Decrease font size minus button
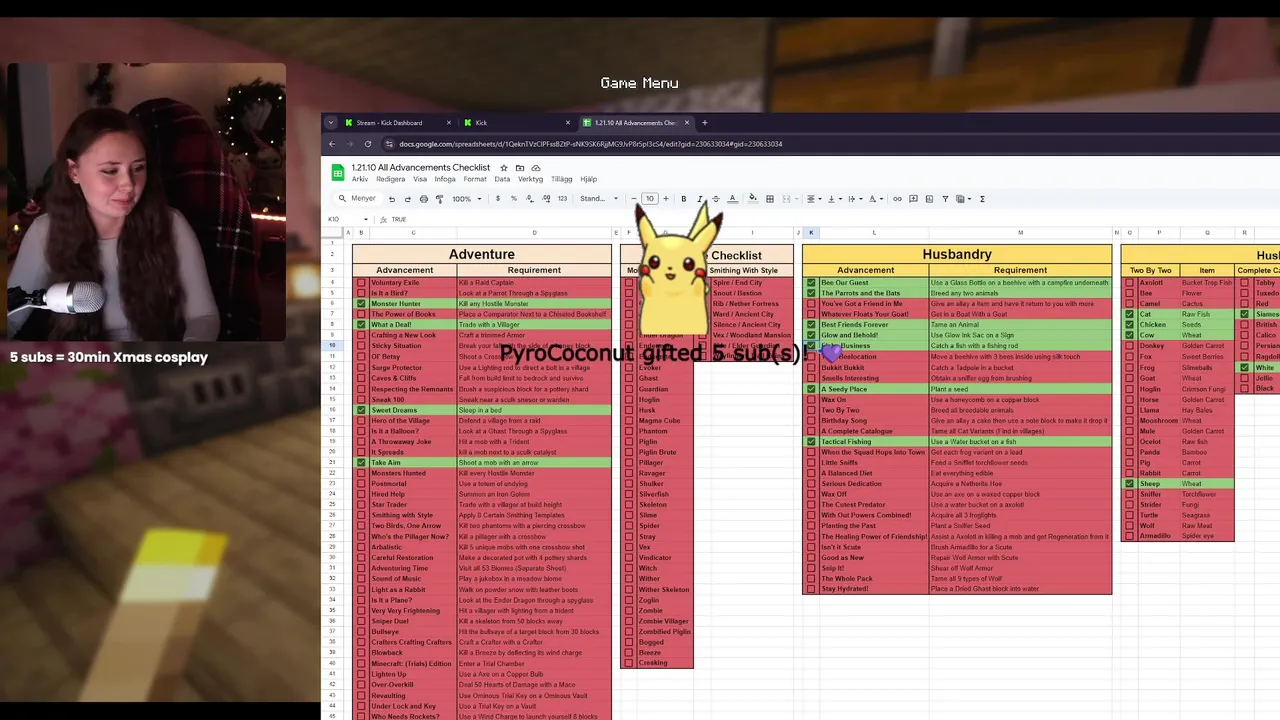This screenshot has width=1280, height=720. coord(634,199)
